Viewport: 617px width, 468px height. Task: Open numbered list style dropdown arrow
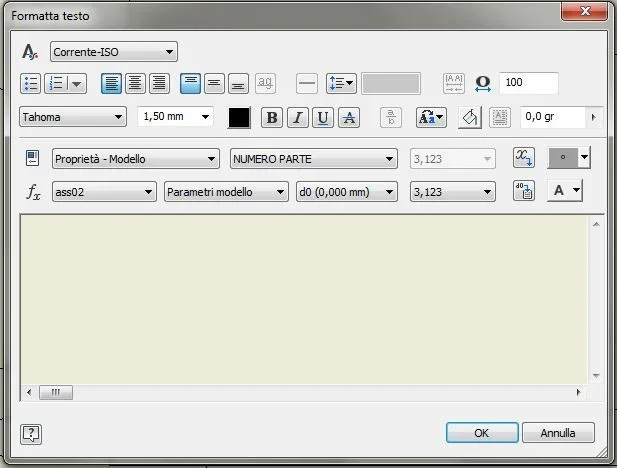pos(77,83)
